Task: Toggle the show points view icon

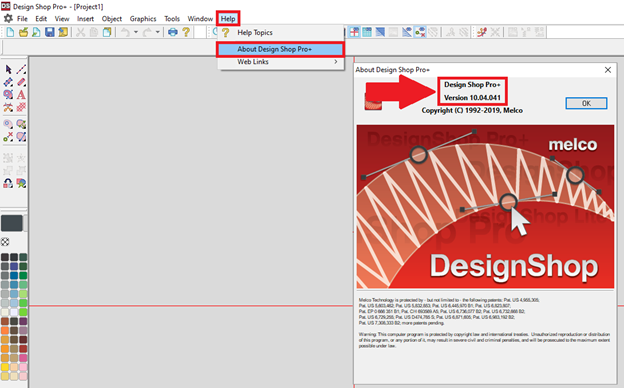Action: pyautogui.click(x=420, y=32)
